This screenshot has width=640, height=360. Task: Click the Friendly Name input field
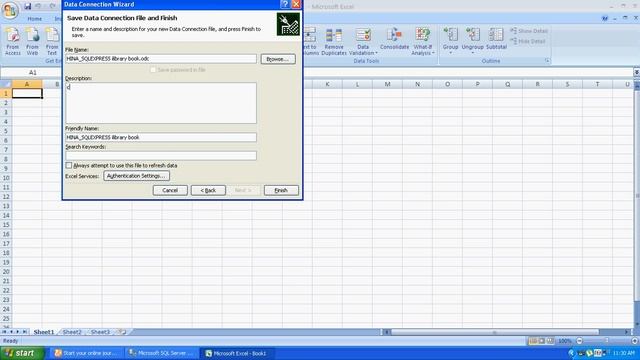(x=161, y=137)
